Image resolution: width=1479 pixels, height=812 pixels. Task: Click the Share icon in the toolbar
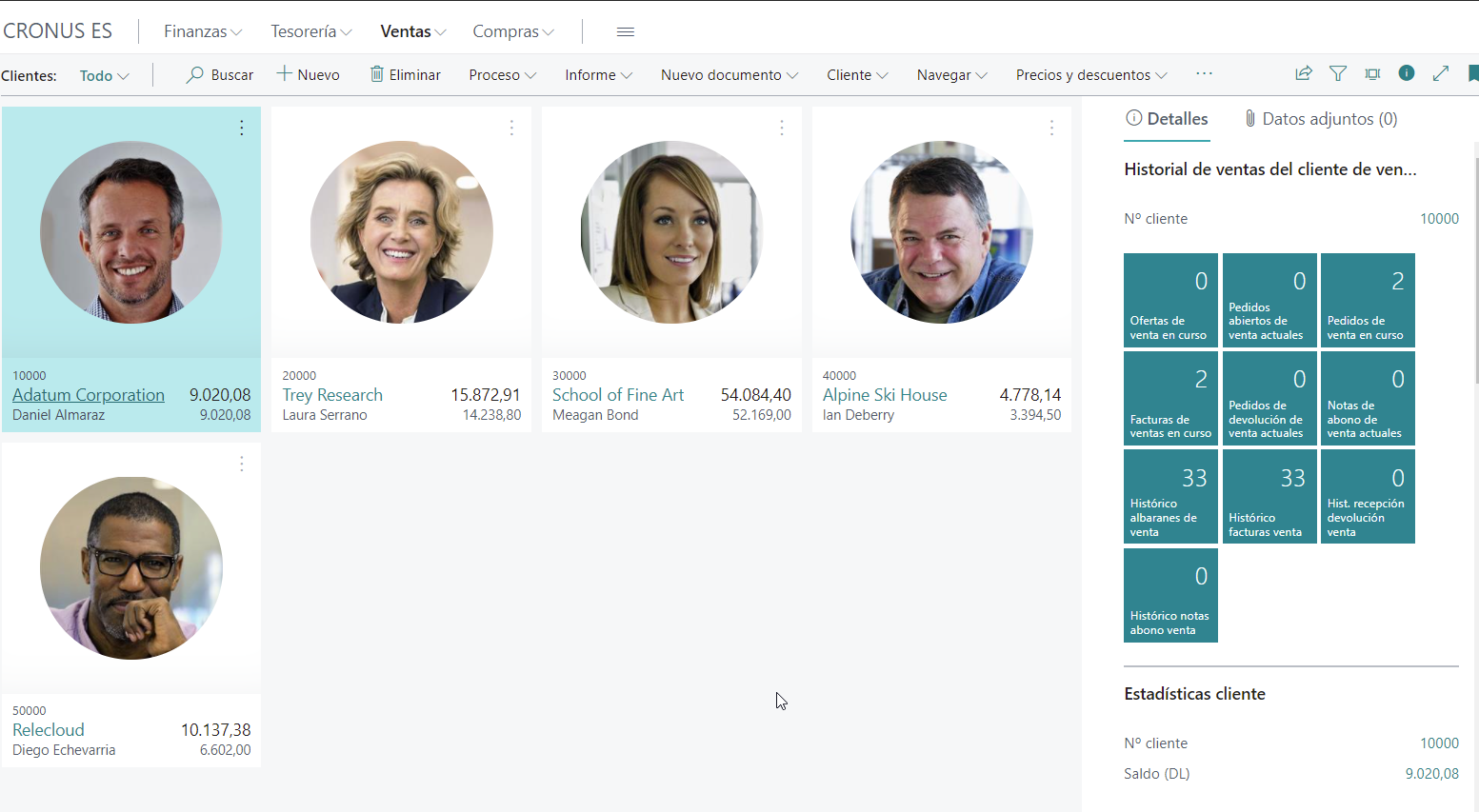click(x=1304, y=73)
